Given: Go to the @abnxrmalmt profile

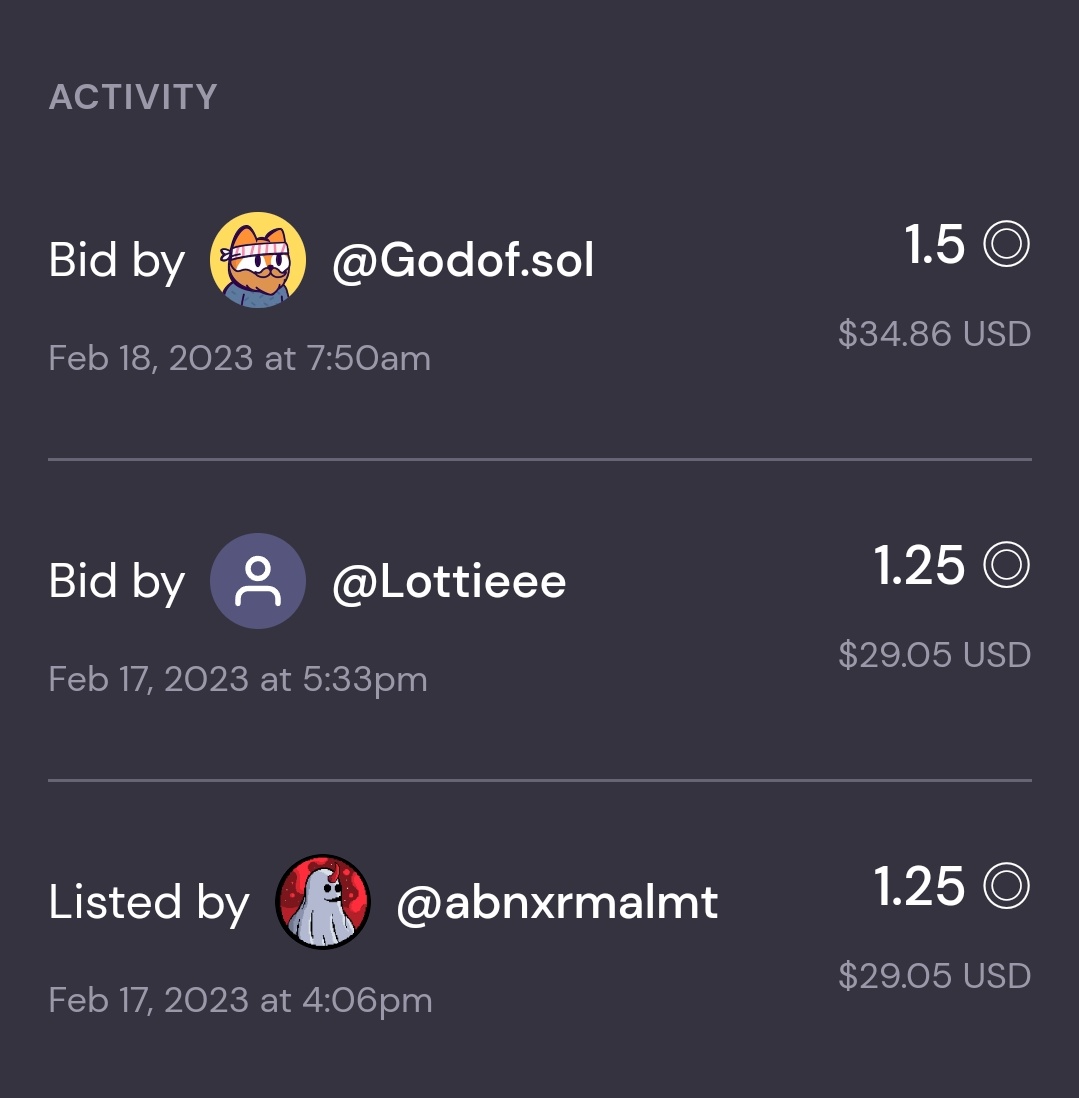Looking at the screenshot, I should 557,903.
